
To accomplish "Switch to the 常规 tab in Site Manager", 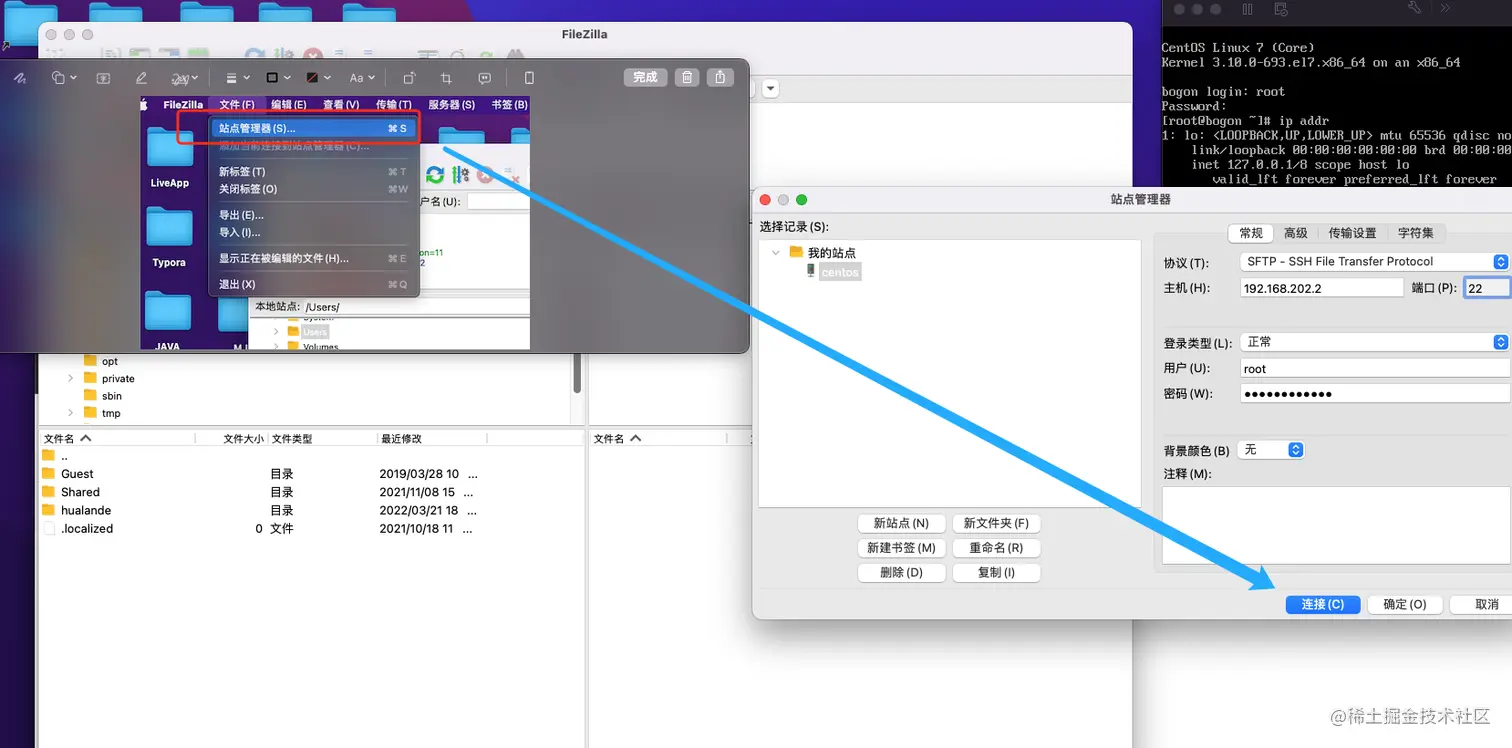I will coord(1251,233).
